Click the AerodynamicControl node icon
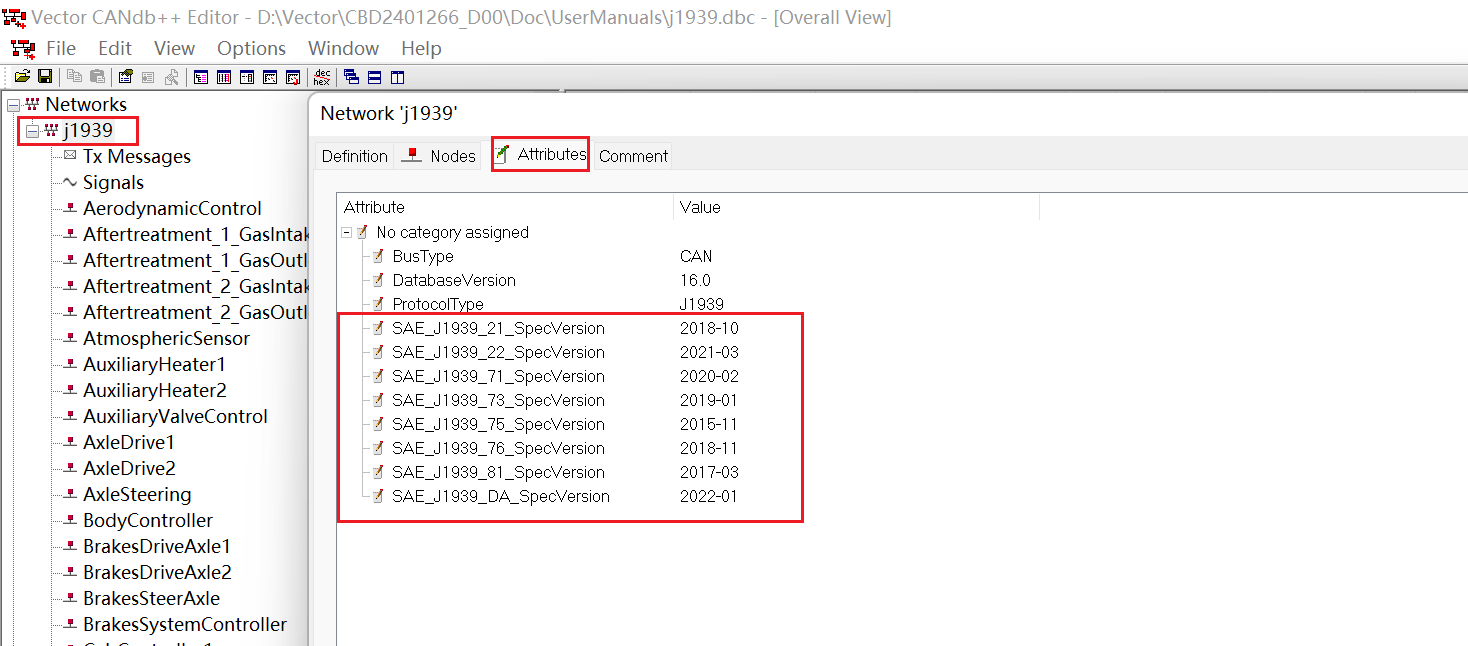Viewport: 1468px width, 646px height. coord(70,208)
